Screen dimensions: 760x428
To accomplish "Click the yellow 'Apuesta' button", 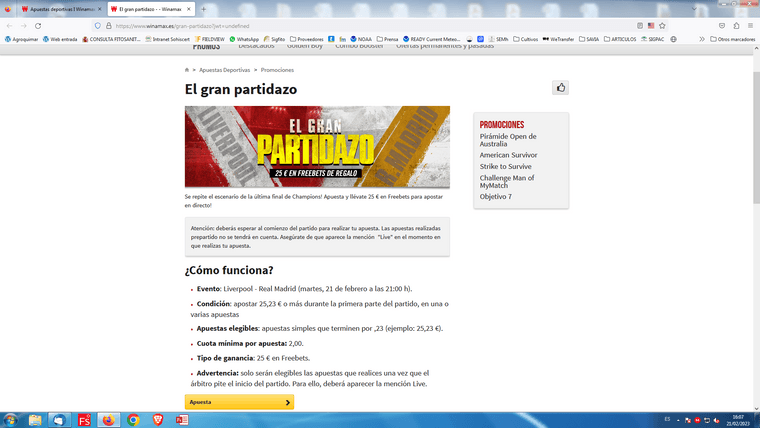I will [239, 402].
